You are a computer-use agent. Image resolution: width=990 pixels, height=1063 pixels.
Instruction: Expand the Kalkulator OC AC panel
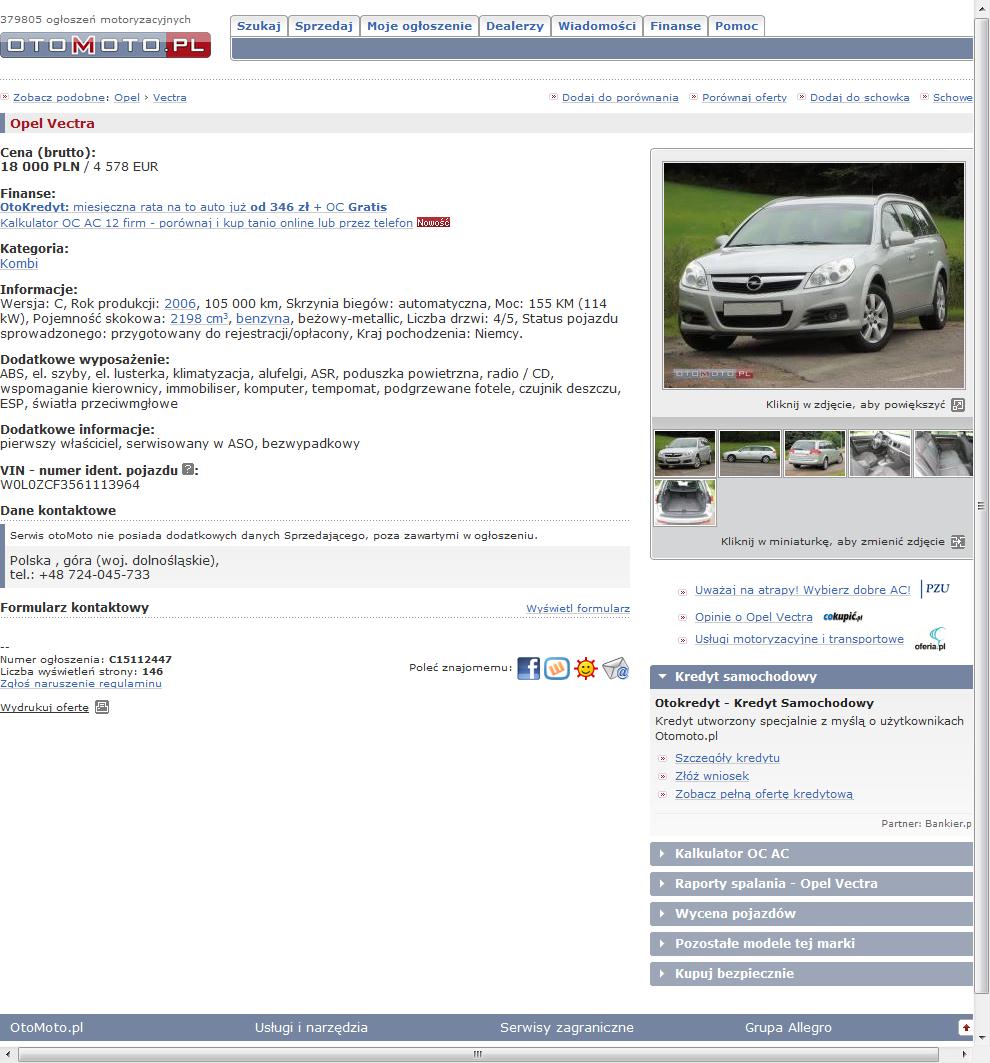(x=811, y=854)
